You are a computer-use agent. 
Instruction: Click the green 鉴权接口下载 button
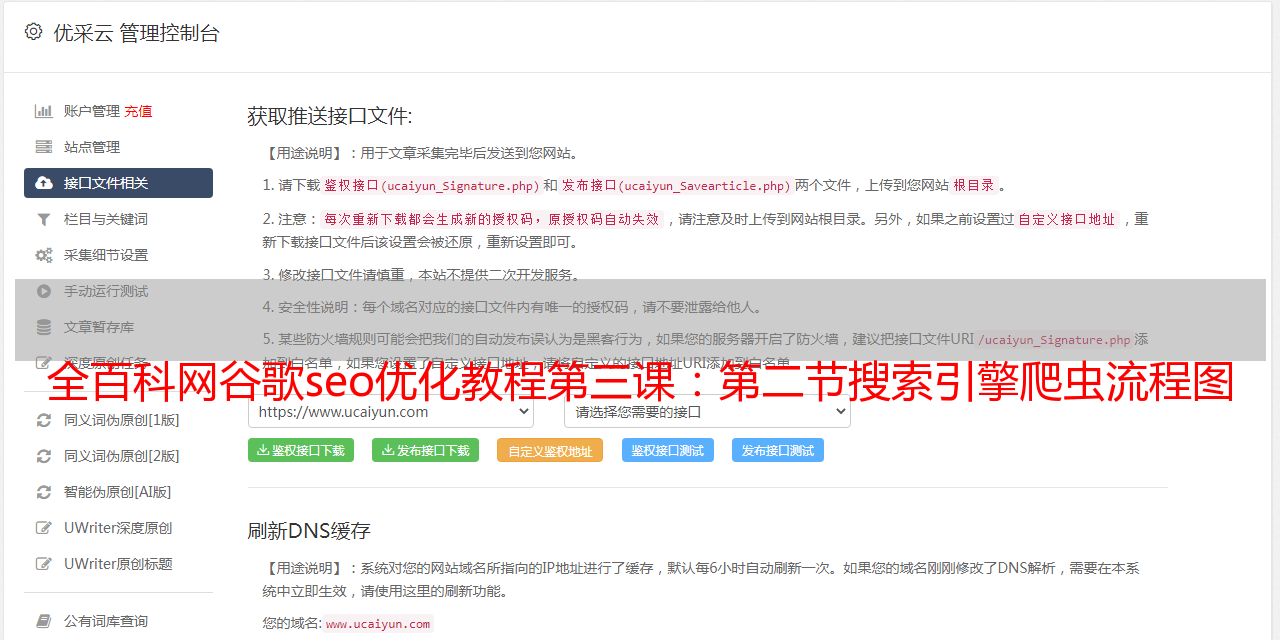[301, 450]
